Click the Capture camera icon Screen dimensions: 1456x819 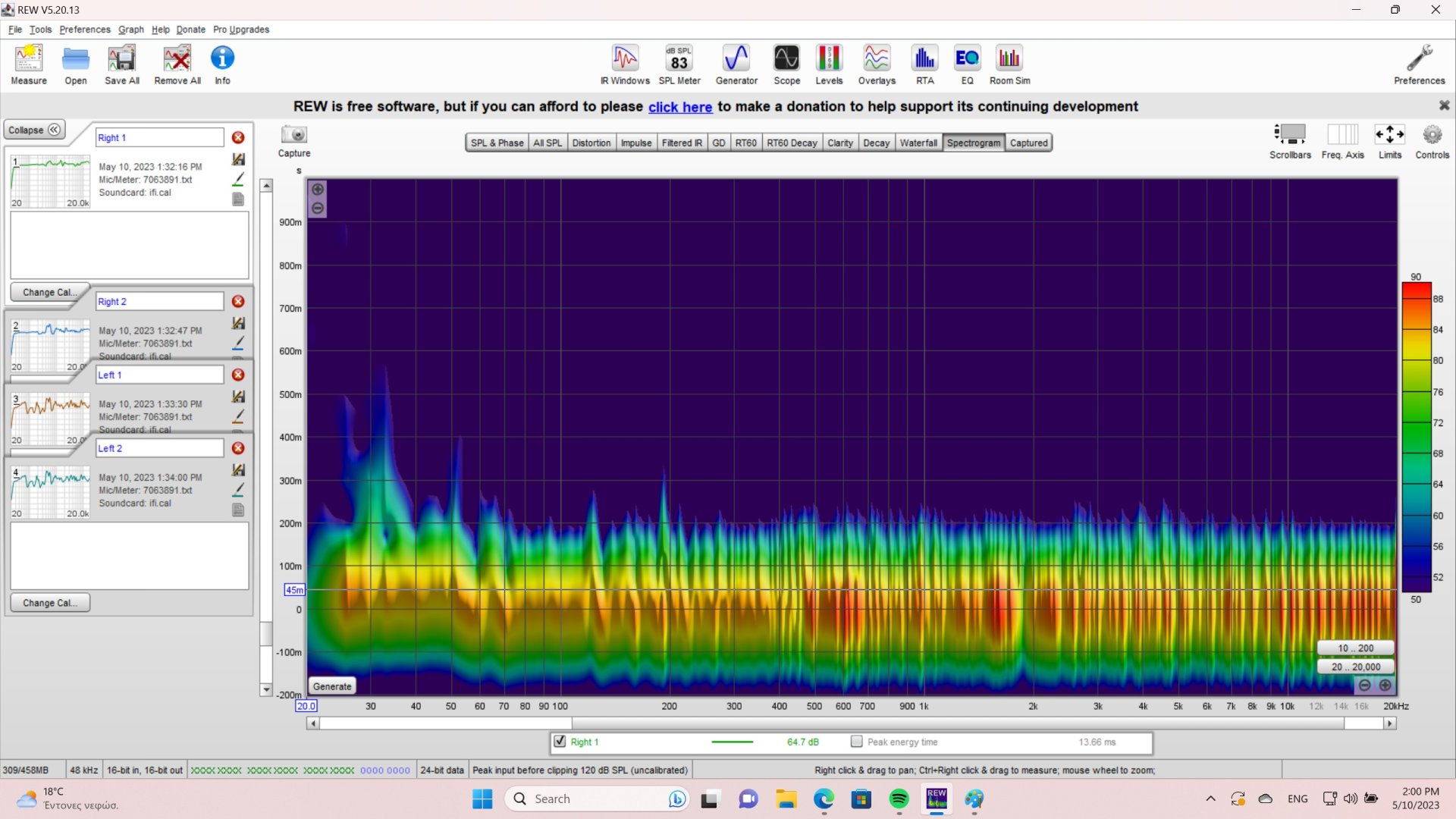click(x=294, y=135)
